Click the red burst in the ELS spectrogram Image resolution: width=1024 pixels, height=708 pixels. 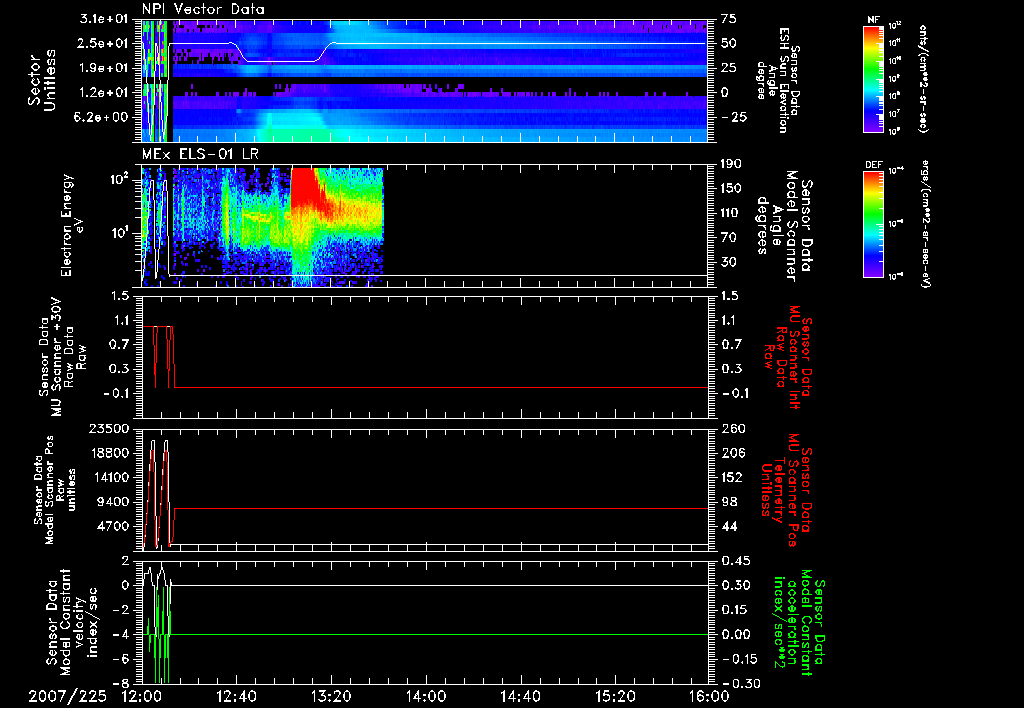304,189
